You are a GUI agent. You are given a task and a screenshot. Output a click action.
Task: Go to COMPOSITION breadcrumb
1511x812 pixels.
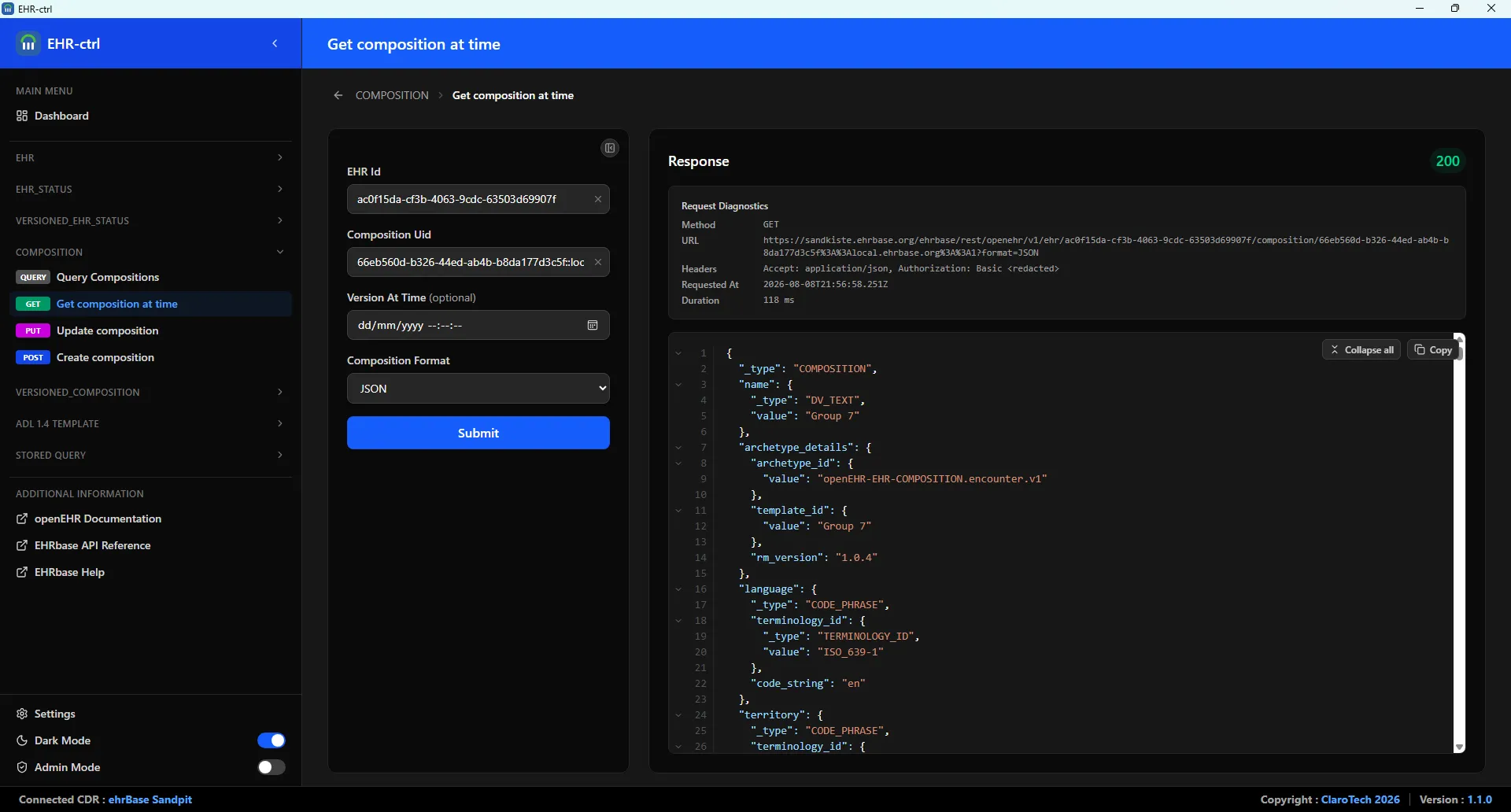click(392, 95)
